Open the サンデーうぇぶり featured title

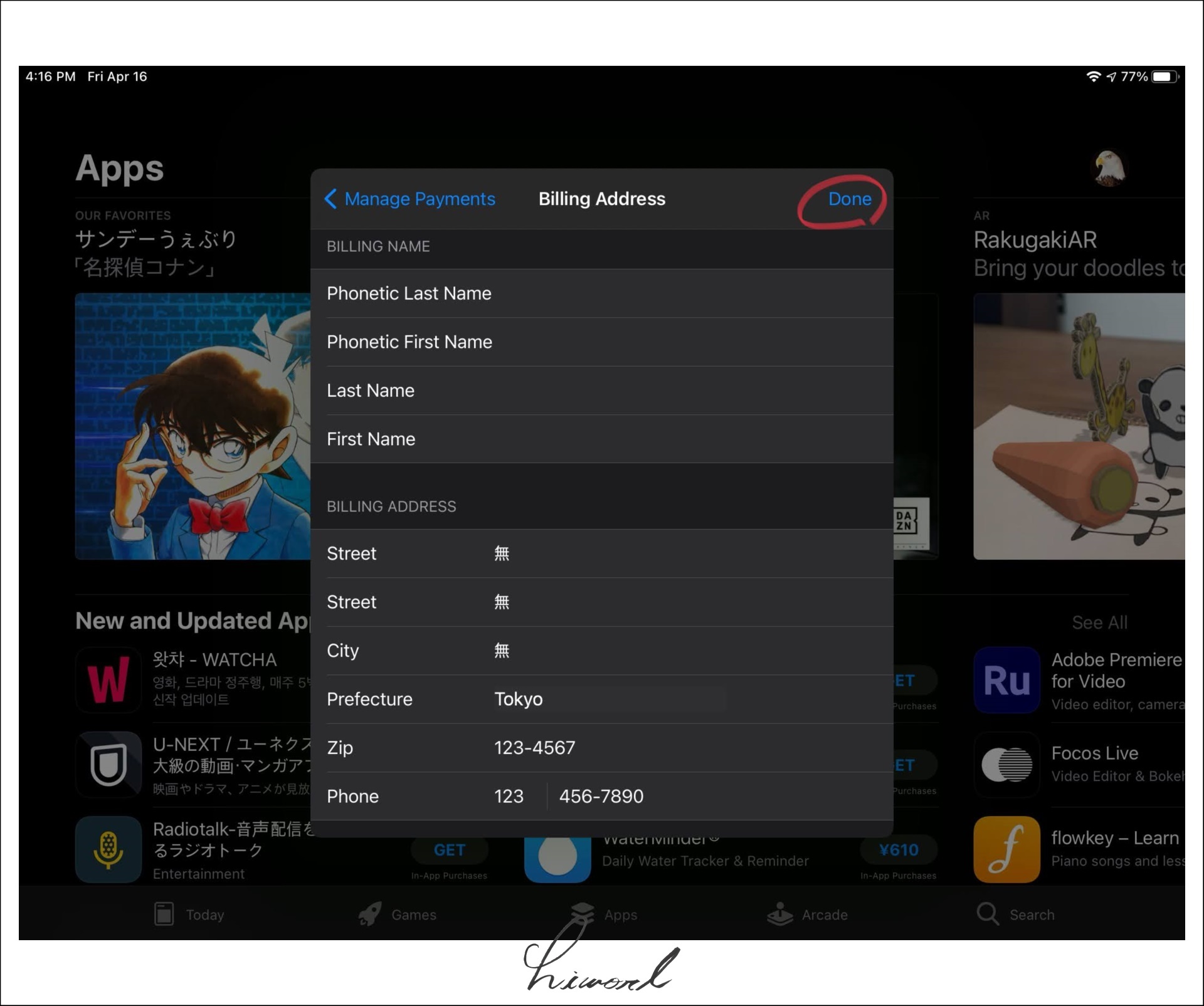point(156,239)
